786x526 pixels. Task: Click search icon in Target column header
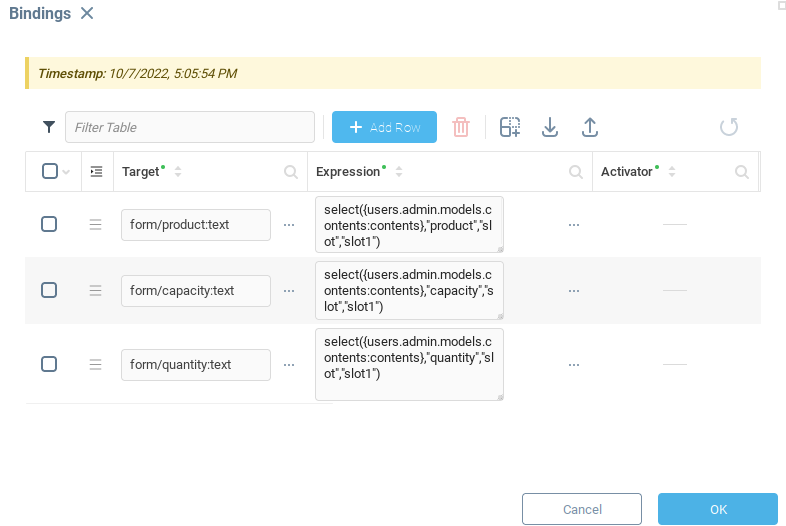pos(291,172)
